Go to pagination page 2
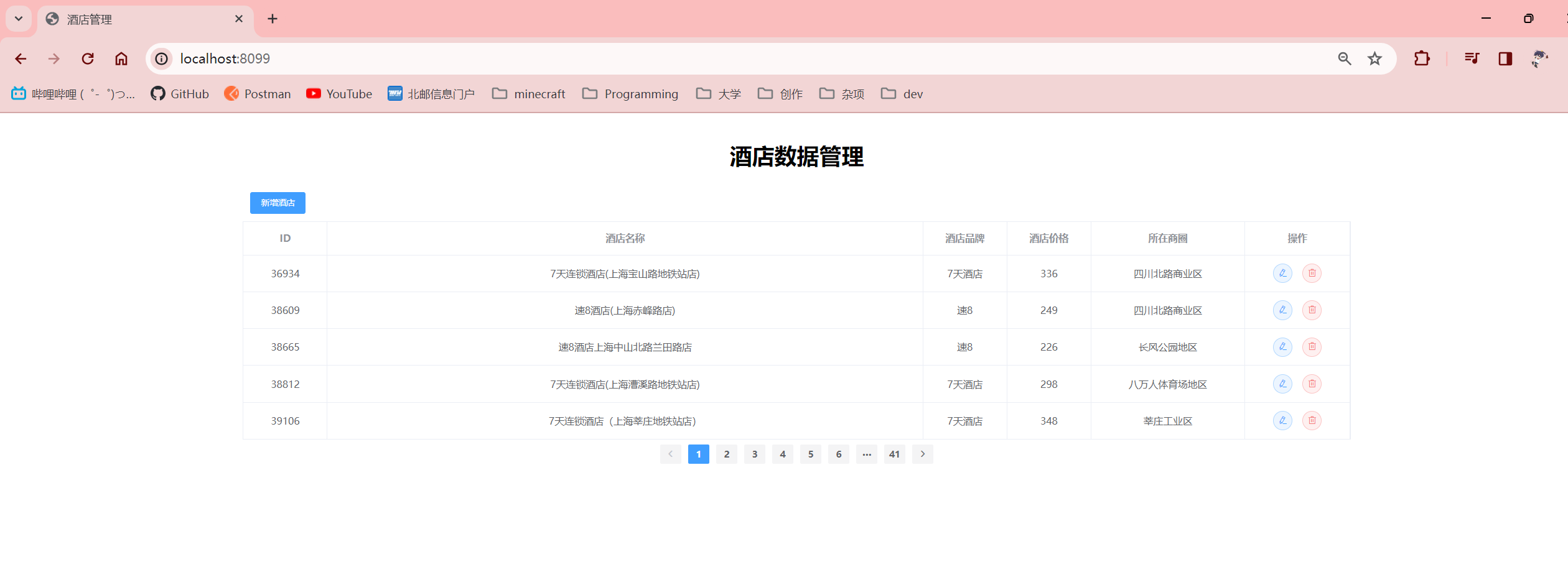 [x=727, y=454]
